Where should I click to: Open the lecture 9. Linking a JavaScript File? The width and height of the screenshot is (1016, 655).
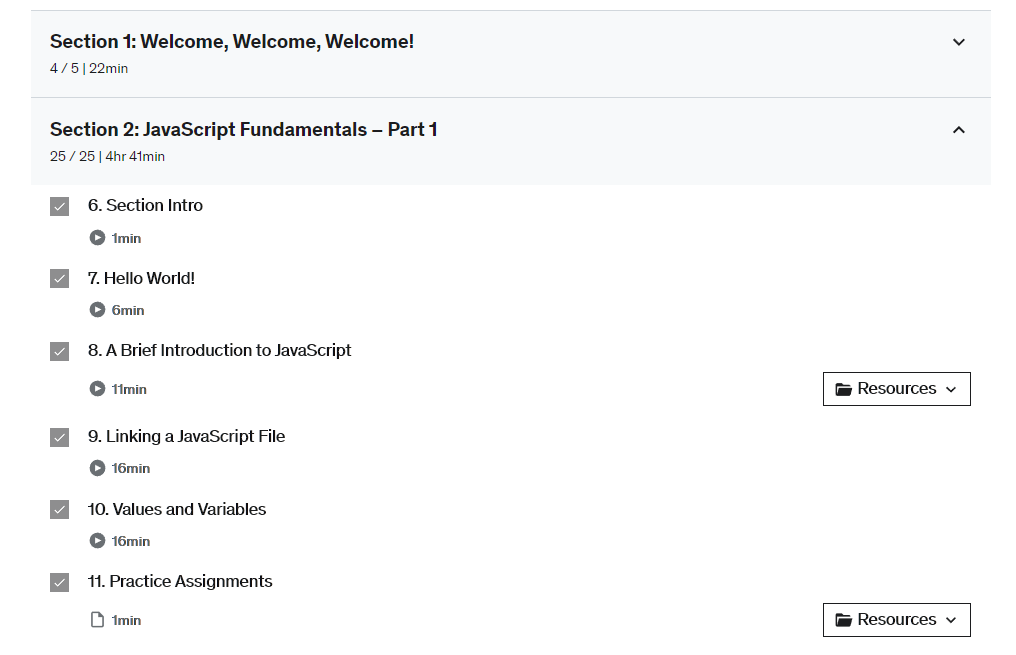pyautogui.click(x=186, y=436)
